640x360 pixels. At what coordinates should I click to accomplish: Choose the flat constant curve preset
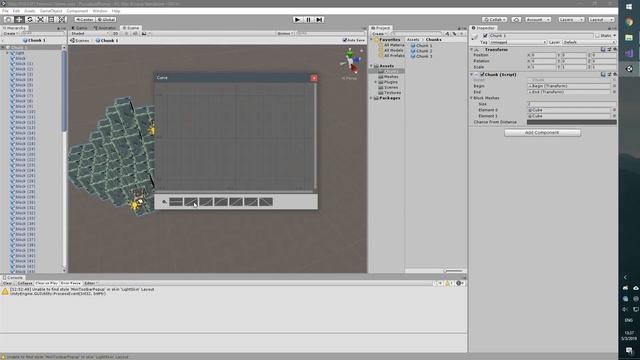[x=176, y=202]
